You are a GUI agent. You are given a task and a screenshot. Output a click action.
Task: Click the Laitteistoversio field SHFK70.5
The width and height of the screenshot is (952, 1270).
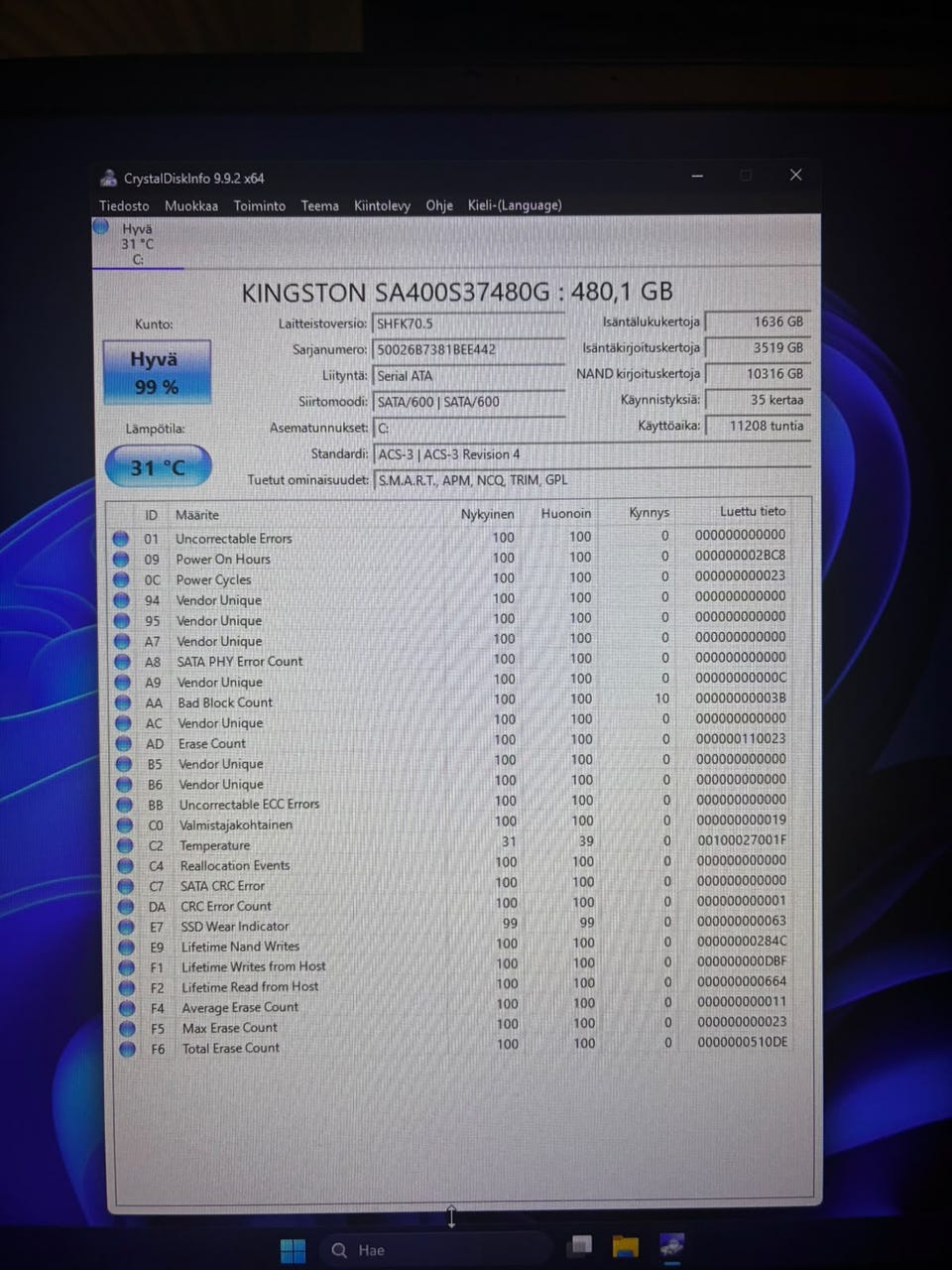pos(468,323)
